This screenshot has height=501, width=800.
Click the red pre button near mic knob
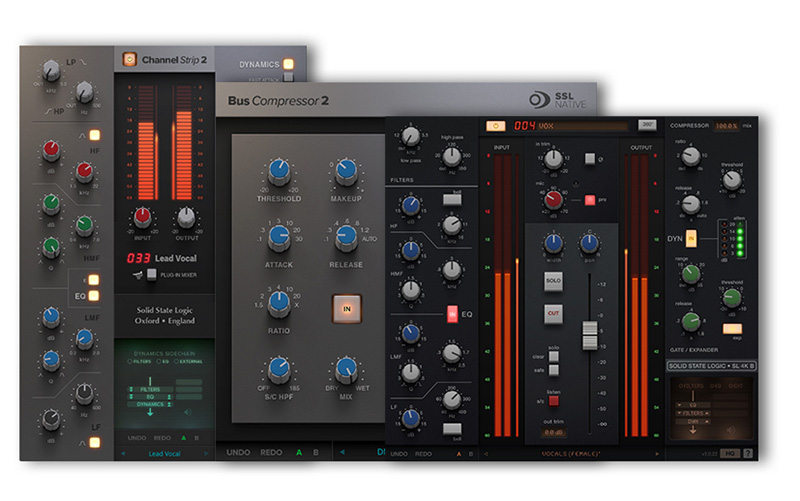[x=590, y=200]
